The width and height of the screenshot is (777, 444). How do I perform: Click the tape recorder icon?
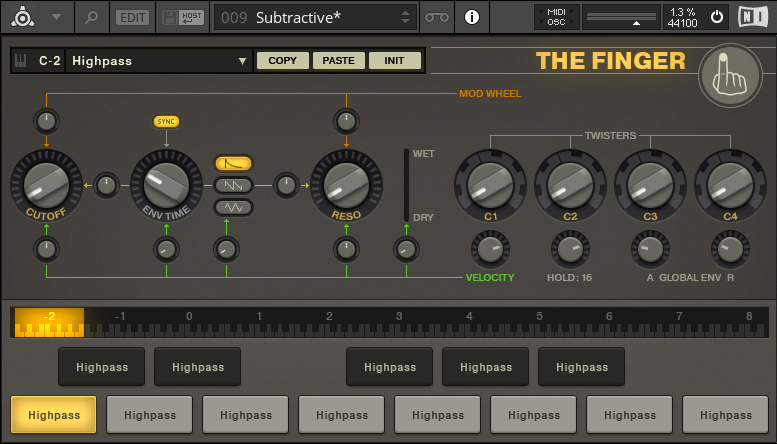437,17
